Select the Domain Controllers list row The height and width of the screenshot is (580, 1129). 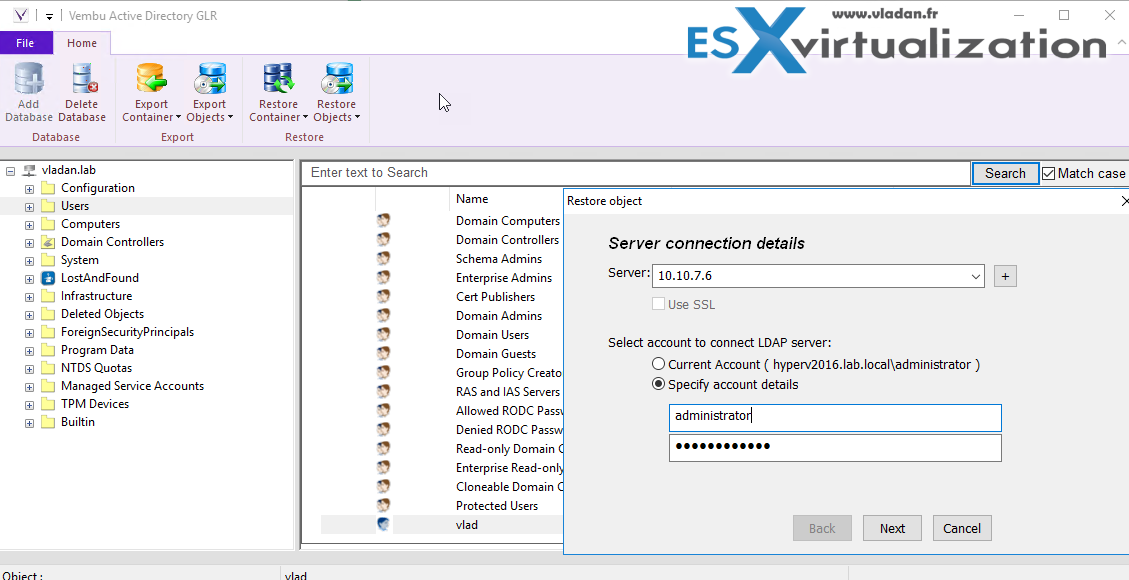coord(507,240)
